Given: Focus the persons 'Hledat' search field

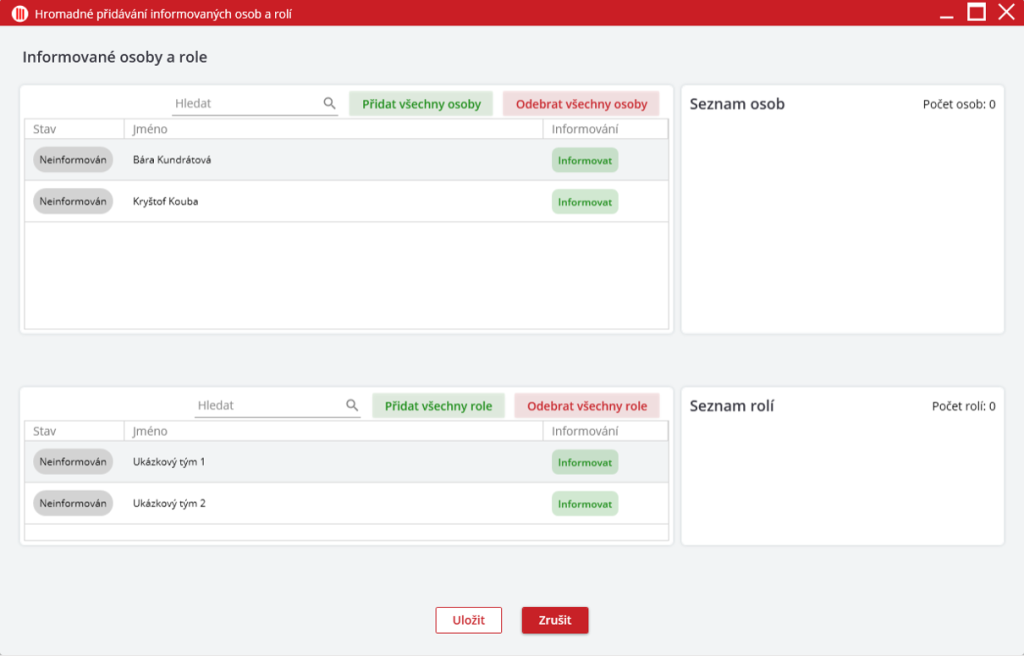Looking at the screenshot, I should pyautogui.click(x=245, y=103).
